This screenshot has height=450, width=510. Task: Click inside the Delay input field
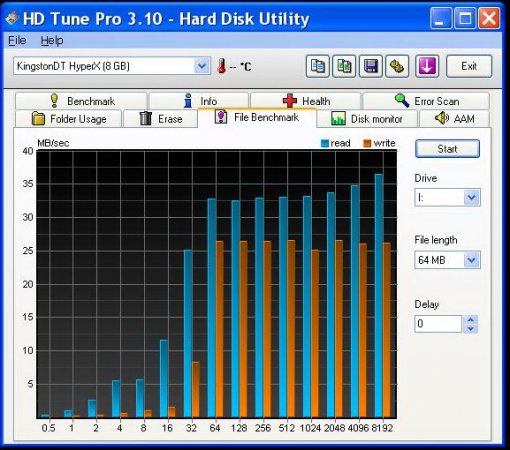pos(438,324)
